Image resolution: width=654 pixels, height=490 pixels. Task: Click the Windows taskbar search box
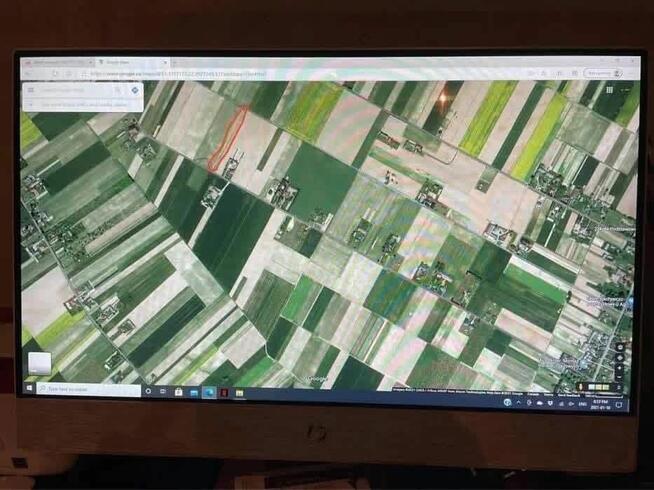click(x=90, y=390)
